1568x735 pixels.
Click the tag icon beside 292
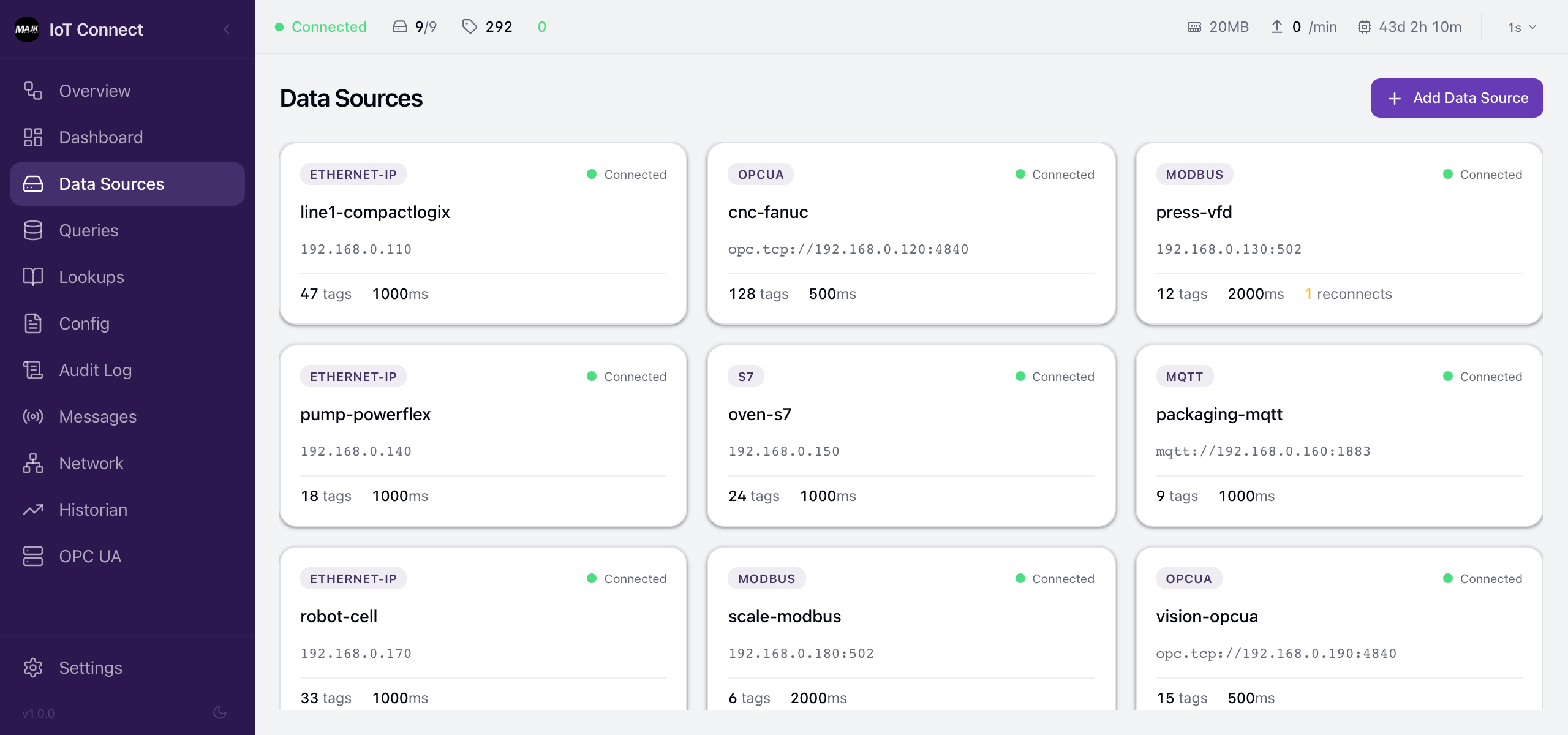pyautogui.click(x=470, y=26)
